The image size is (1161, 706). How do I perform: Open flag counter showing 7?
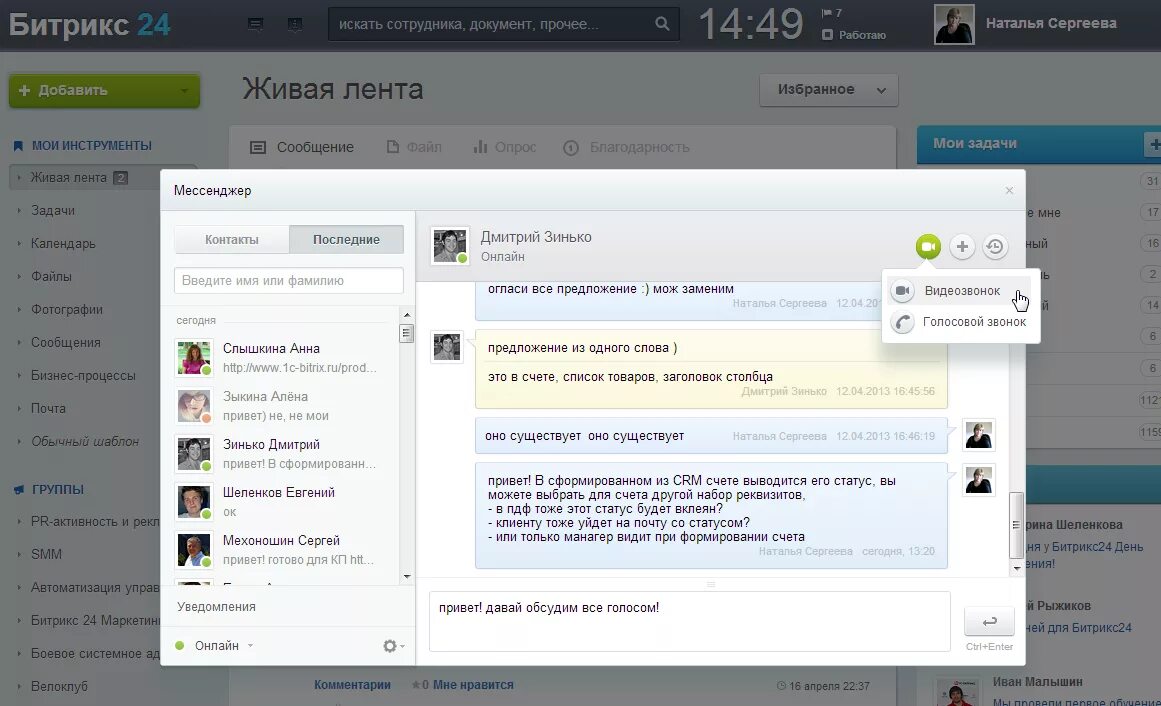tap(832, 13)
